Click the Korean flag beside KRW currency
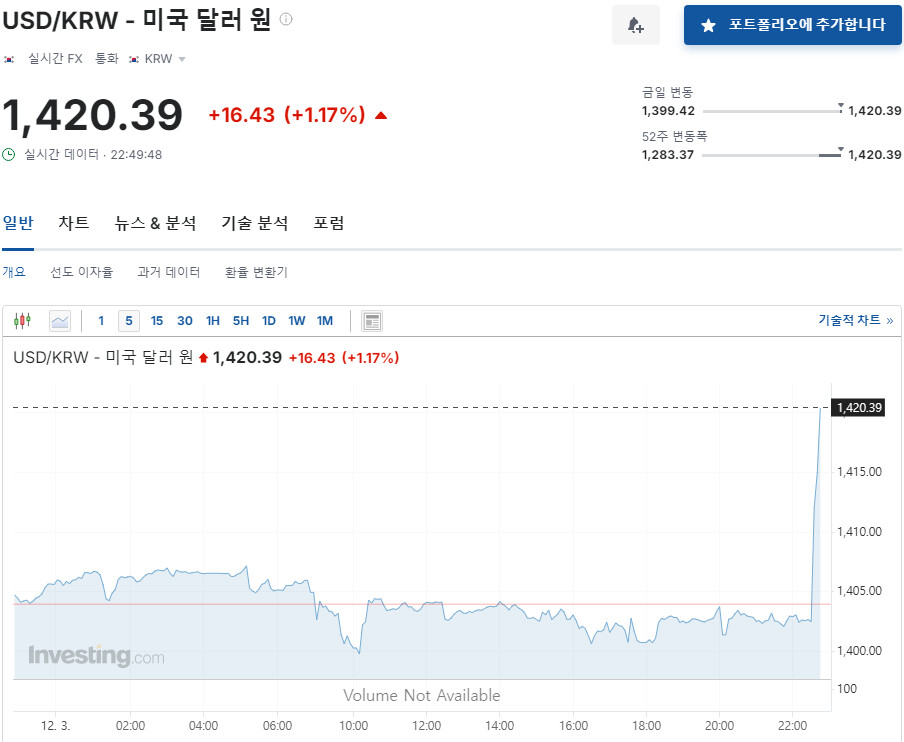The width and height of the screenshot is (904, 742). [134, 59]
